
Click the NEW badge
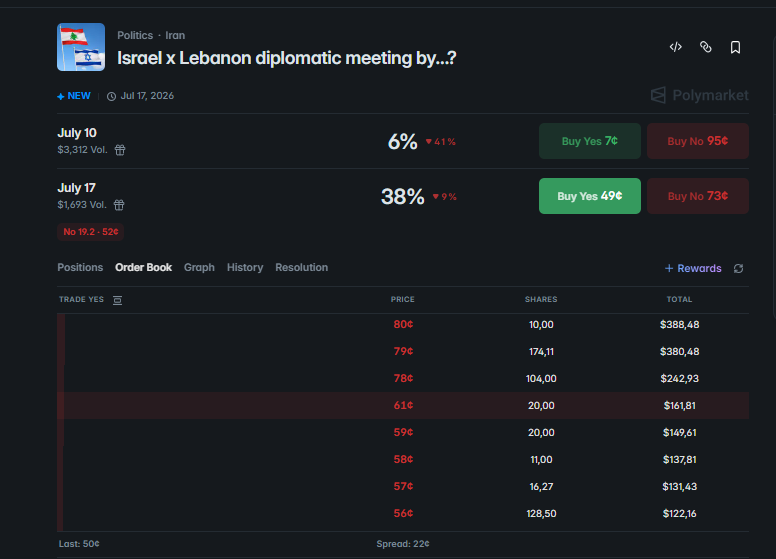(x=74, y=96)
